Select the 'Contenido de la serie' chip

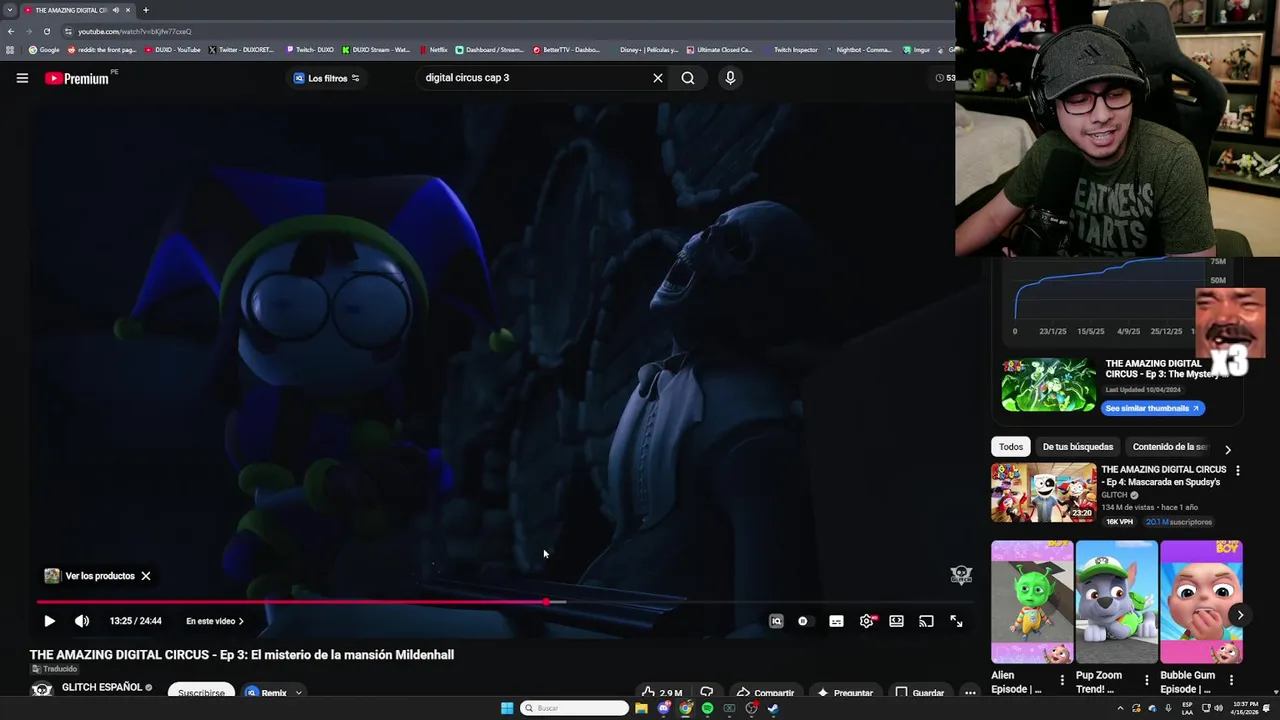click(x=1169, y=447)
